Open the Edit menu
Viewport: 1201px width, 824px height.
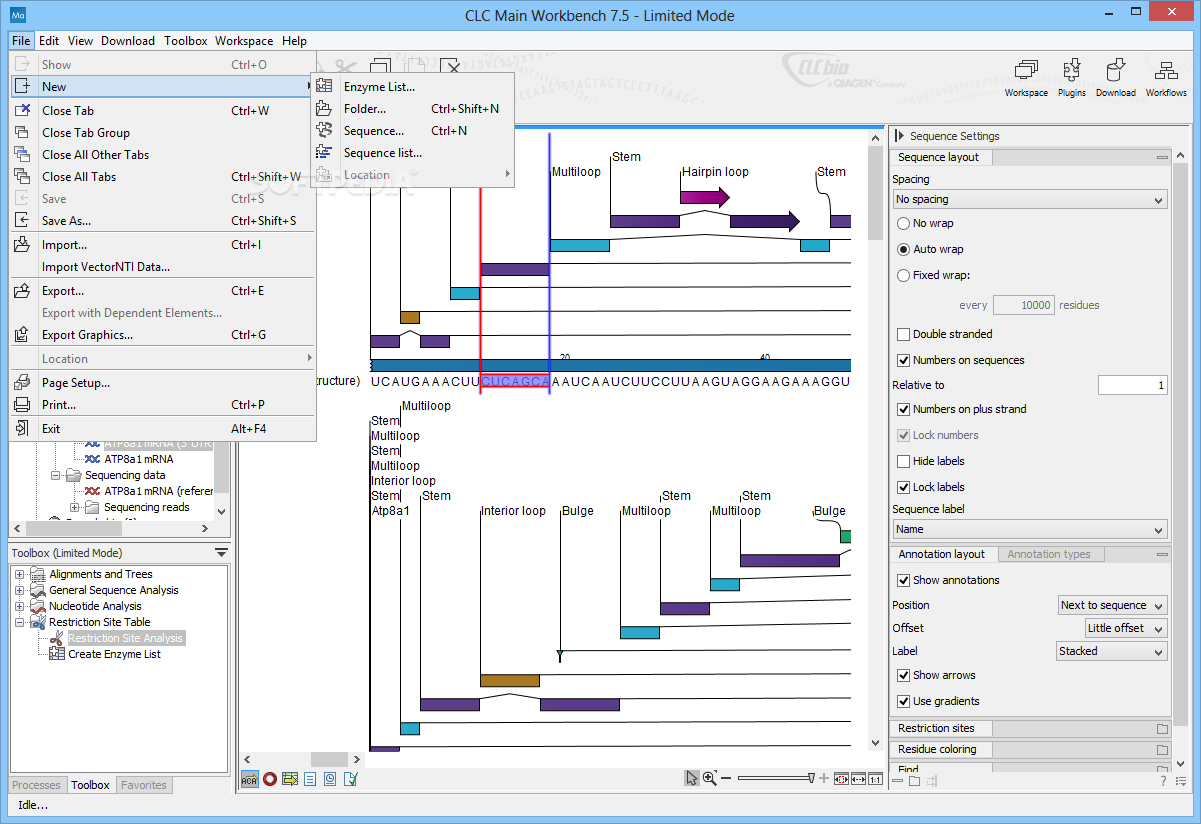(49, 41)
